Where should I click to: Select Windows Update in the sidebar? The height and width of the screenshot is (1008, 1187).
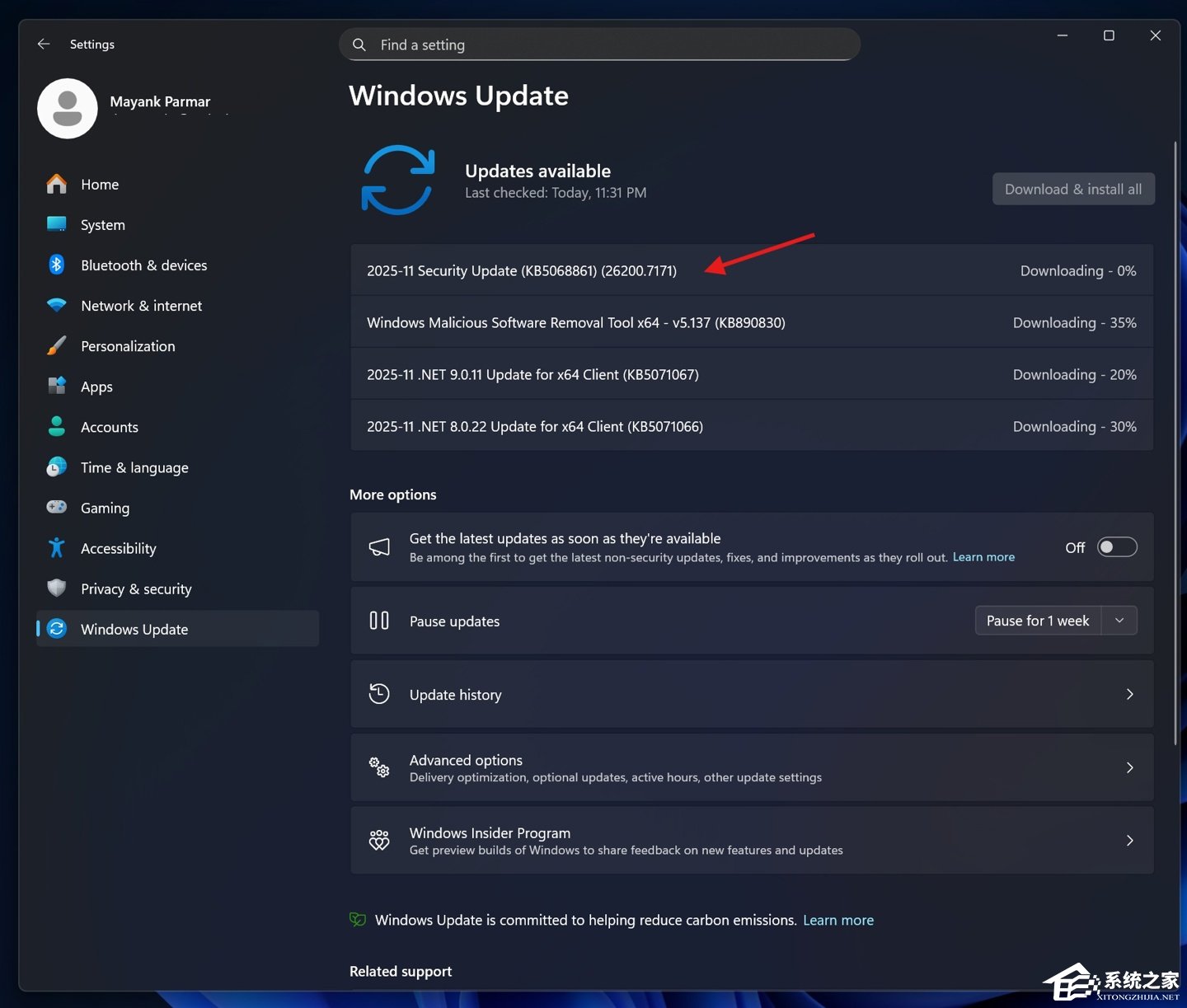(x=134, y=628)
